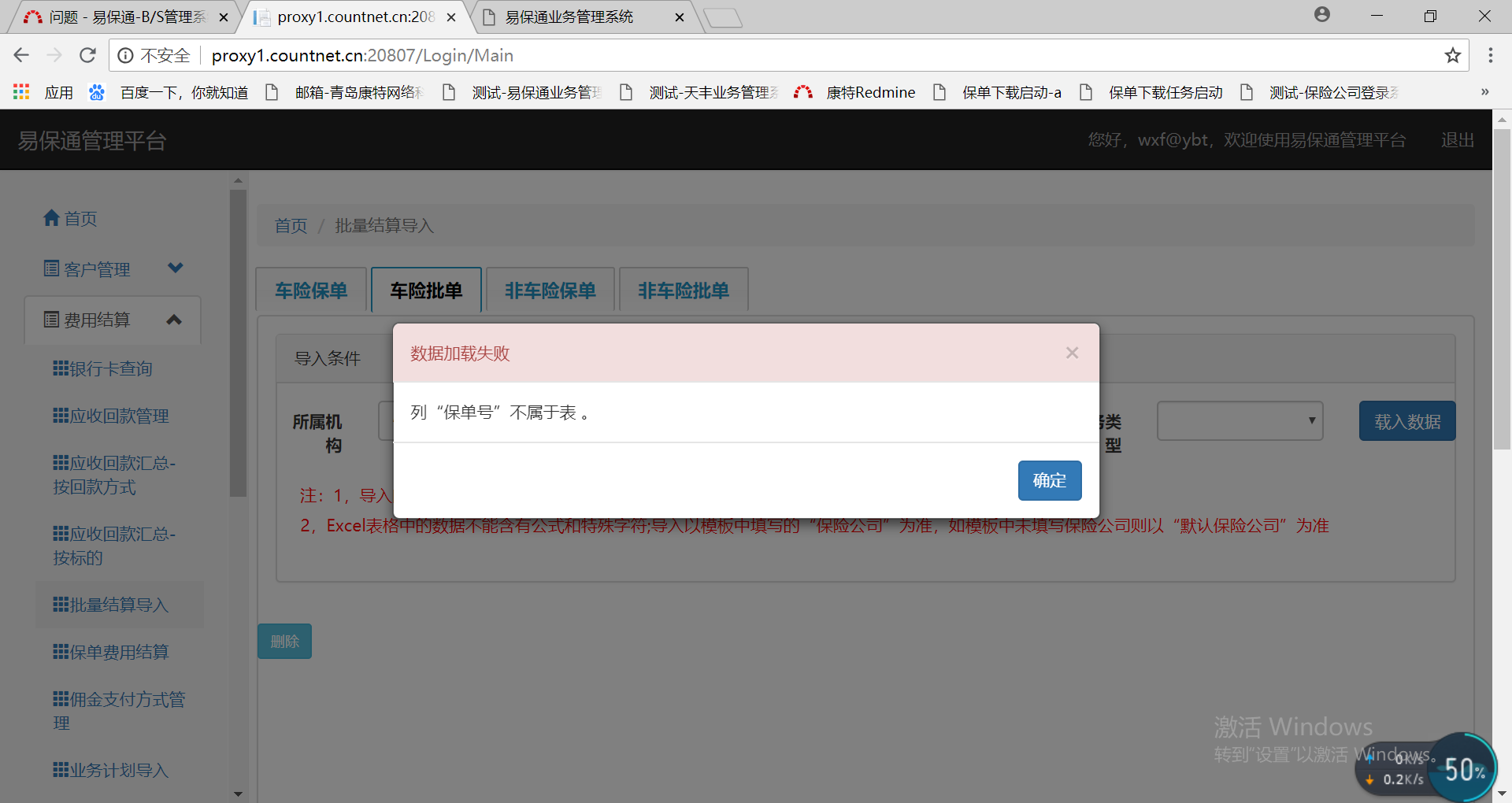Click 退出 to log out

pyautogui.click(x=1458, y=140)
